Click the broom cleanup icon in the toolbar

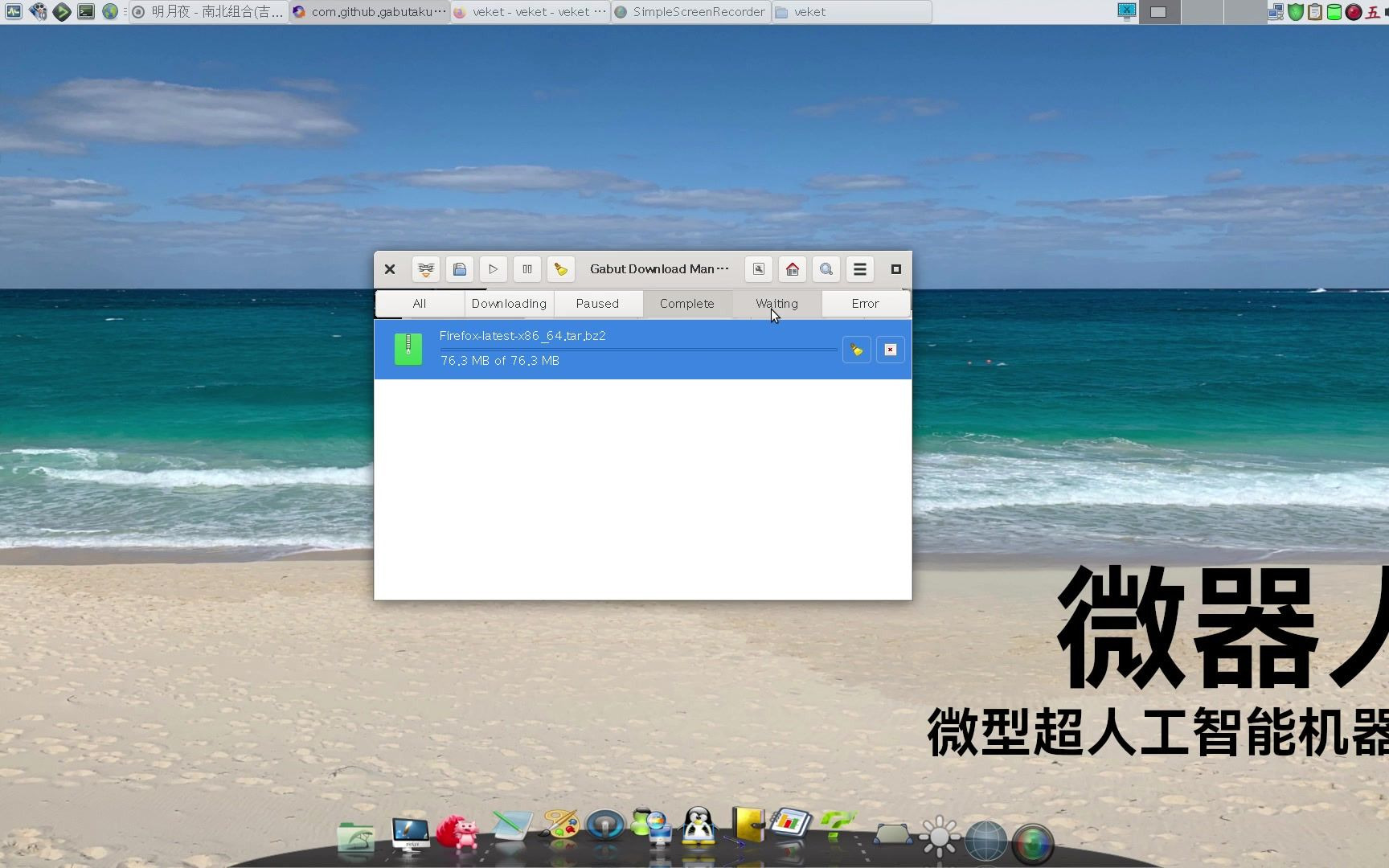pos(560,269)
